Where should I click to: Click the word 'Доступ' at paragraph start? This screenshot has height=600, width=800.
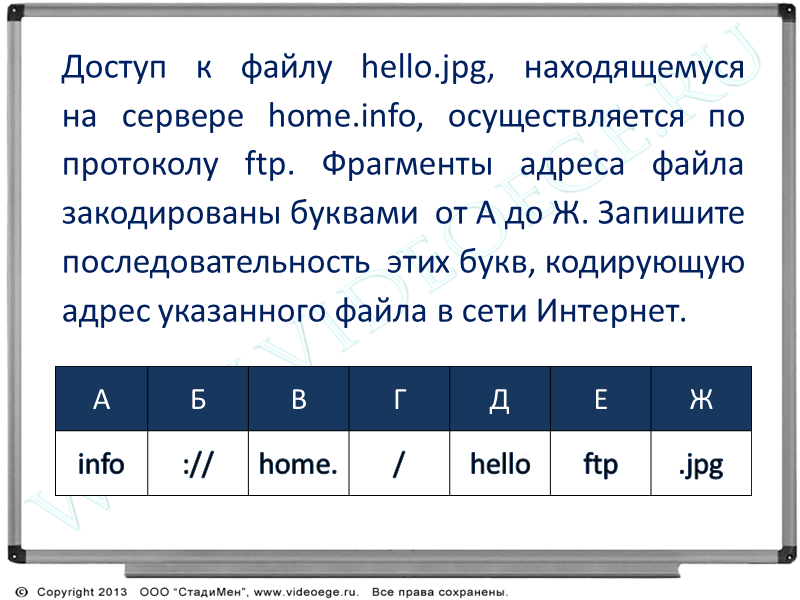[114, 69]
